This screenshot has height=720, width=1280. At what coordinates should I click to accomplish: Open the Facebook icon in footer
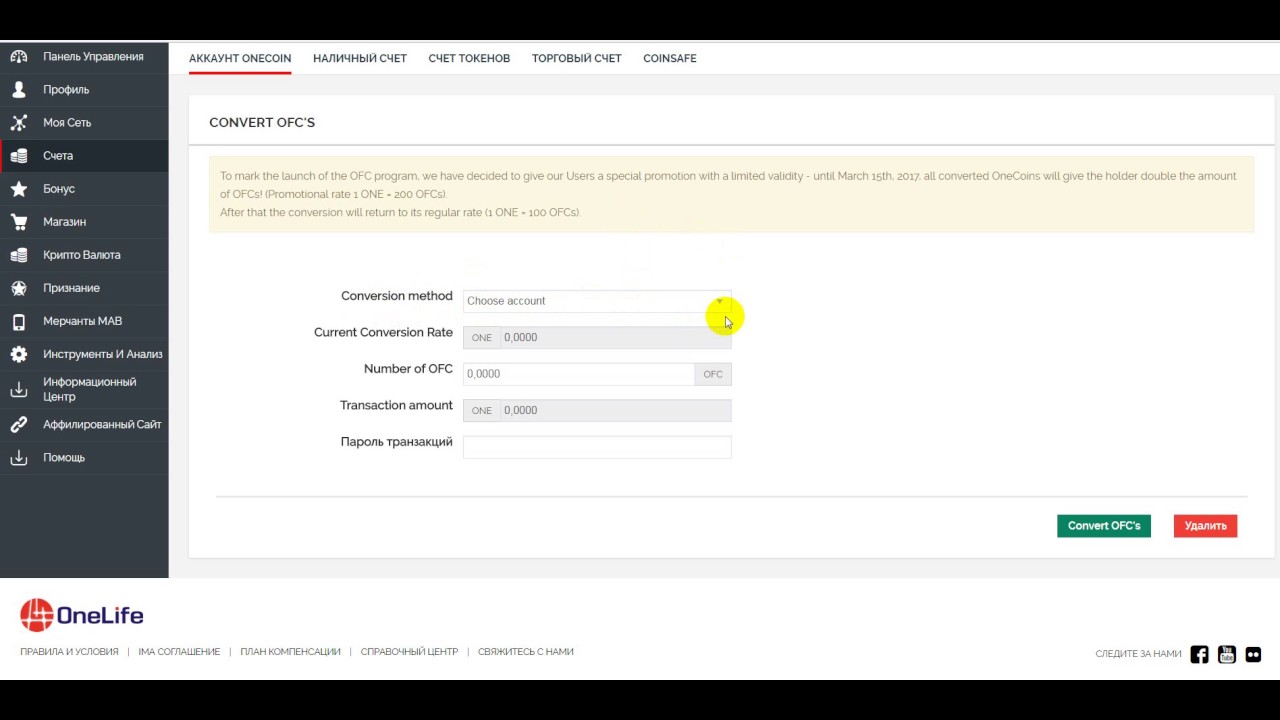[1200, 655]
